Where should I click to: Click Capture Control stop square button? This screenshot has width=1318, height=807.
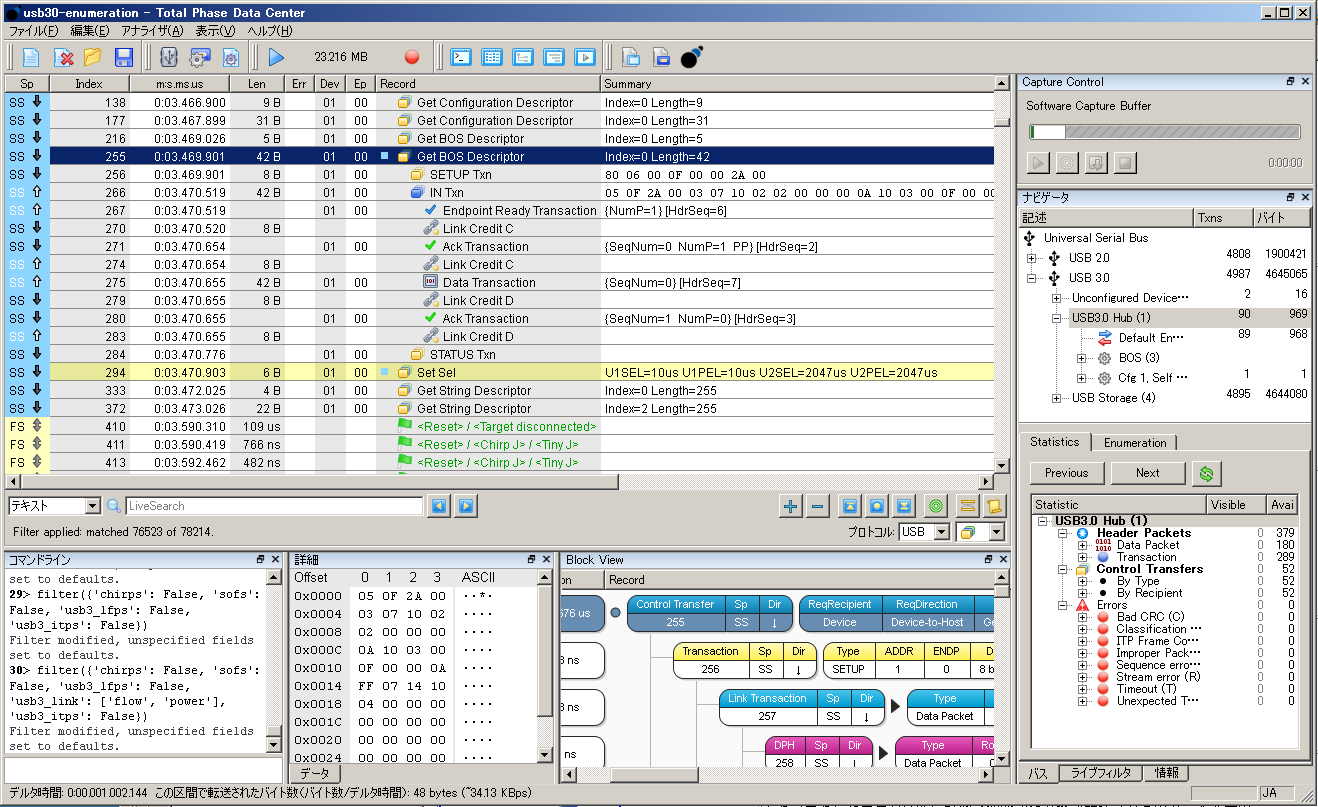point(1126,162)
